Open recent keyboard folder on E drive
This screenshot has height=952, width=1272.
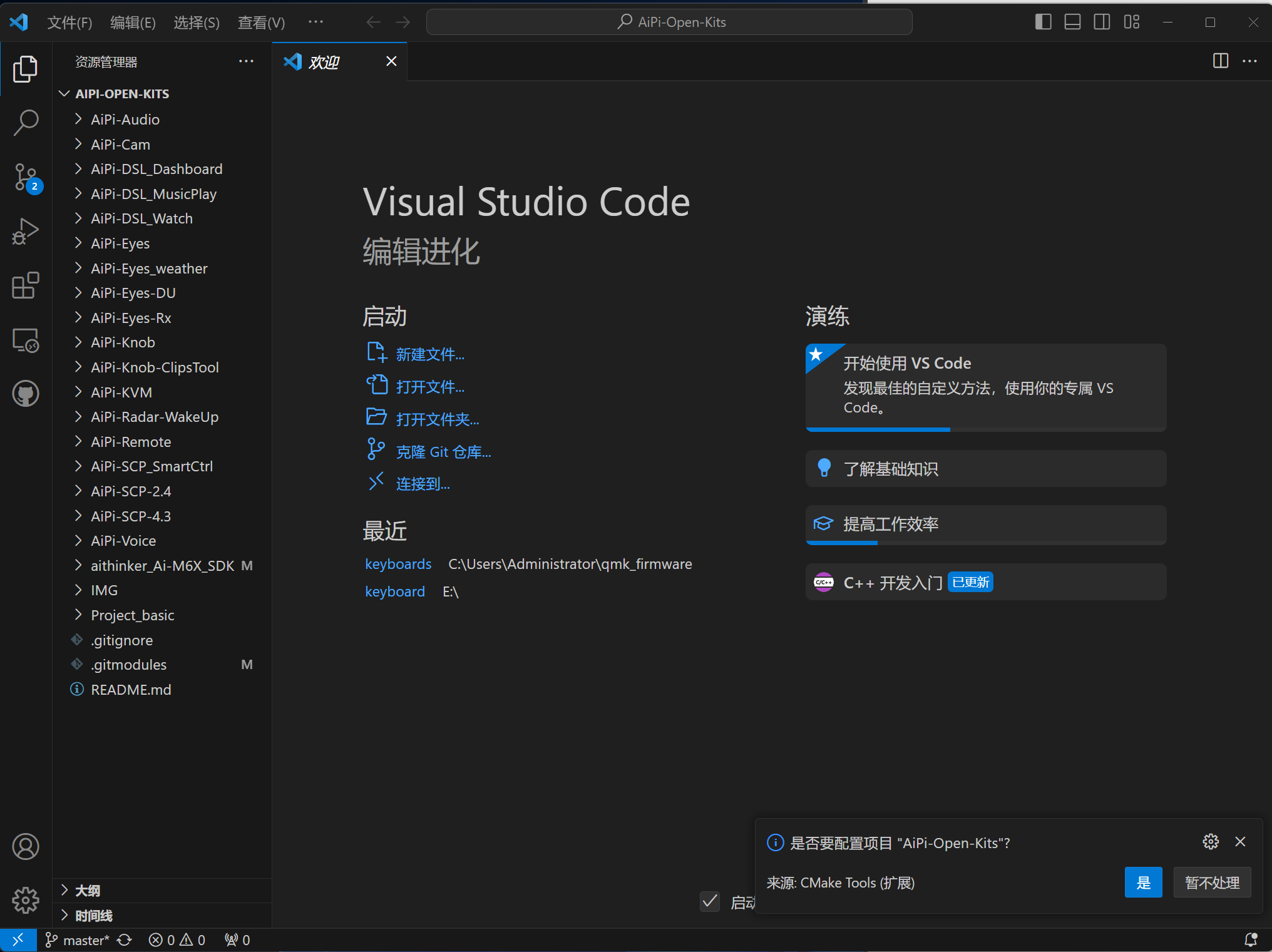tap(395, 591)
